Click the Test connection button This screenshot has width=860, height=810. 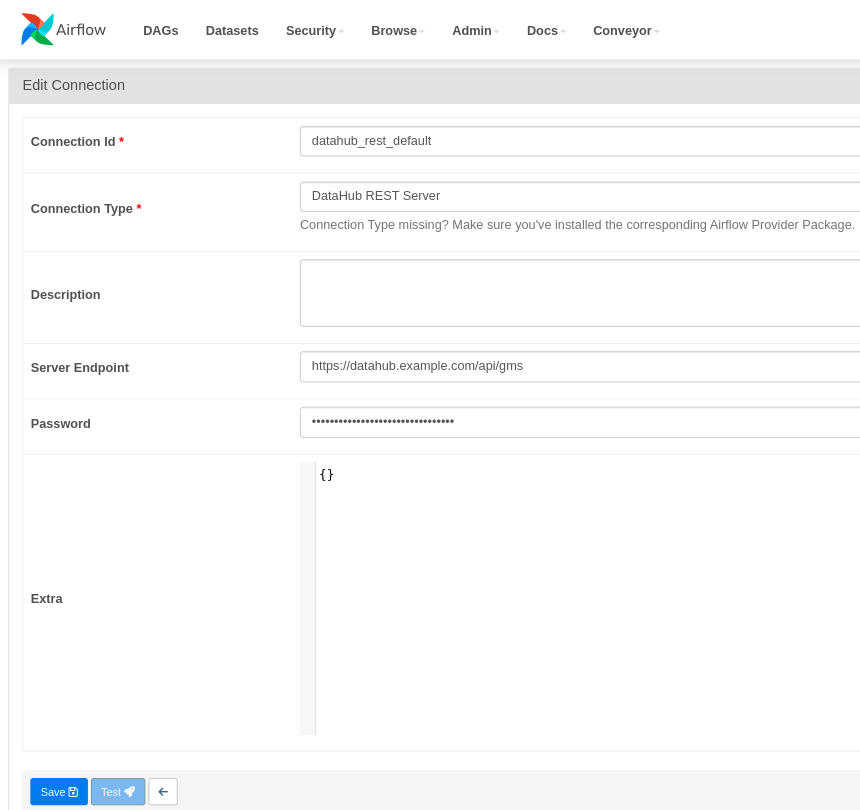(x=117, y=791)
